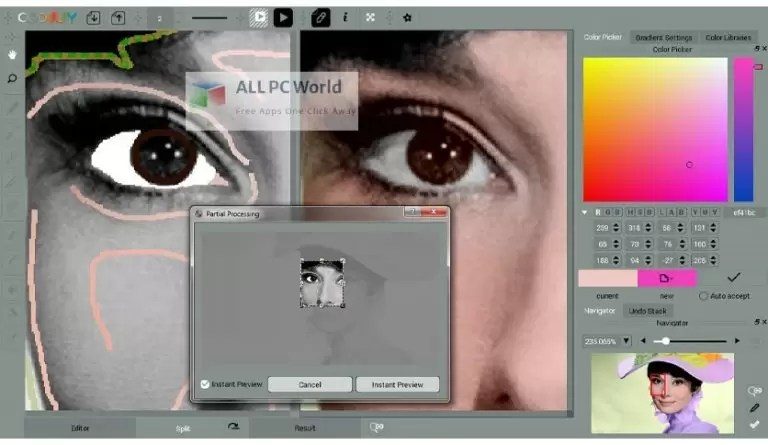768x445 pixels.
Task: Click the stepper for the 65 green value
Action: tap(616, 244)
